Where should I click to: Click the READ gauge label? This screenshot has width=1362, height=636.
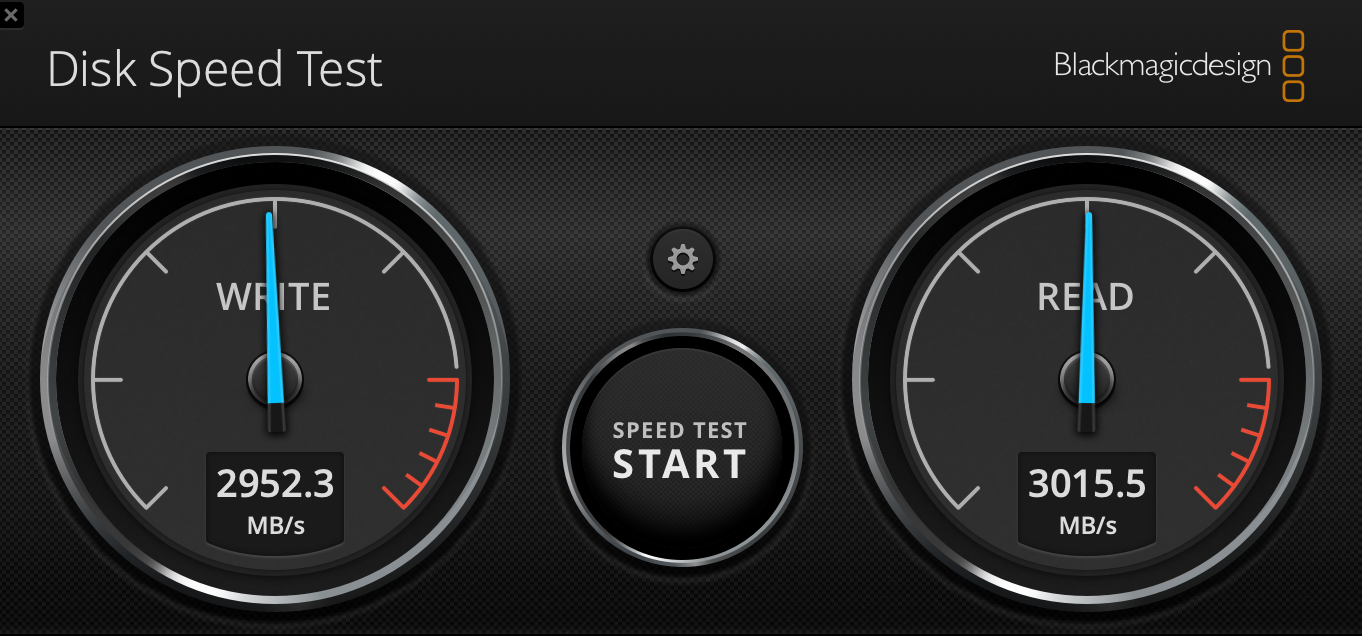1086,297
